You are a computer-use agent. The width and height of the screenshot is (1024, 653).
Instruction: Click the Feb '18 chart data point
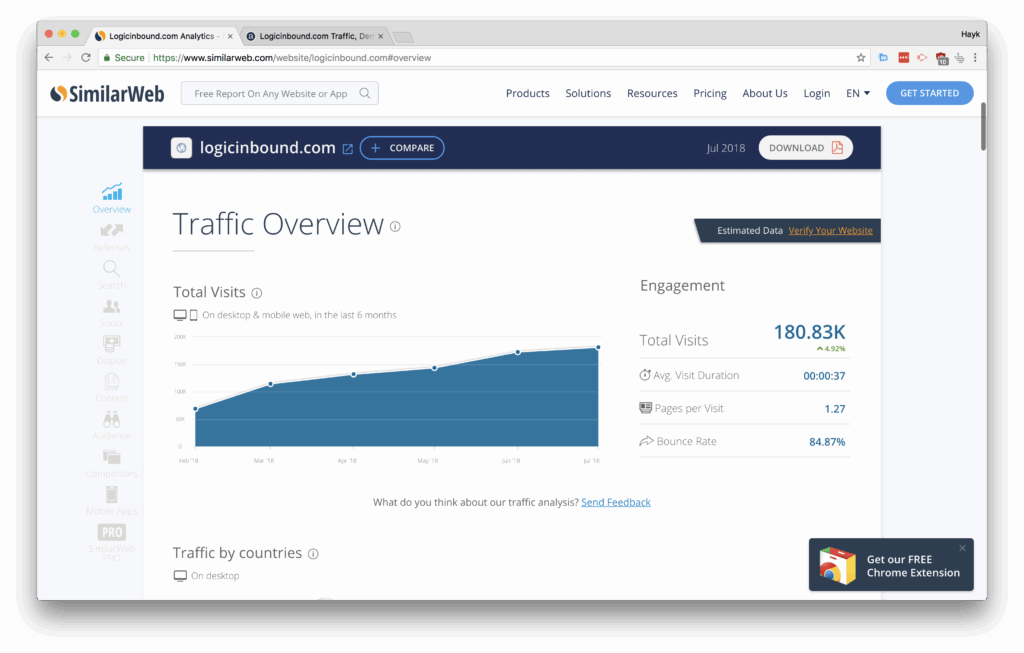pyautogui.click(x=195, y=409)
